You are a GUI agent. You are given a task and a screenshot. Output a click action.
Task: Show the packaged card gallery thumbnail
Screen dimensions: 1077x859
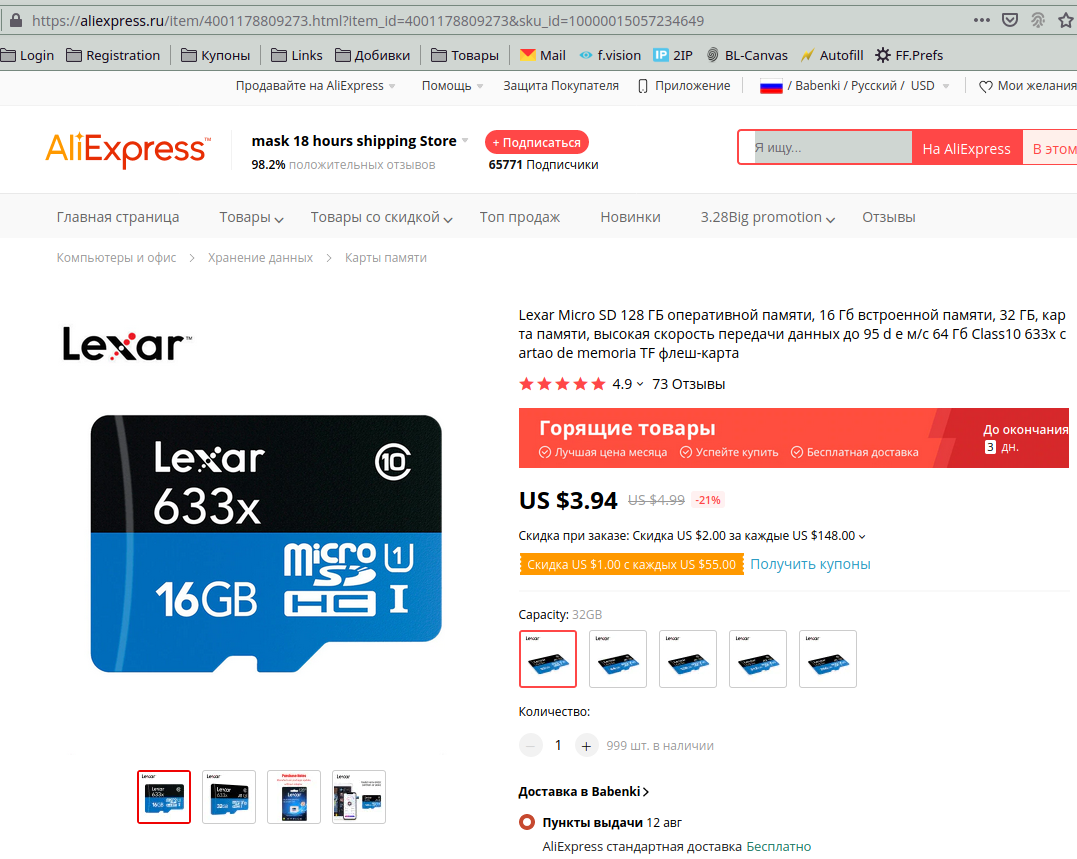293,797
